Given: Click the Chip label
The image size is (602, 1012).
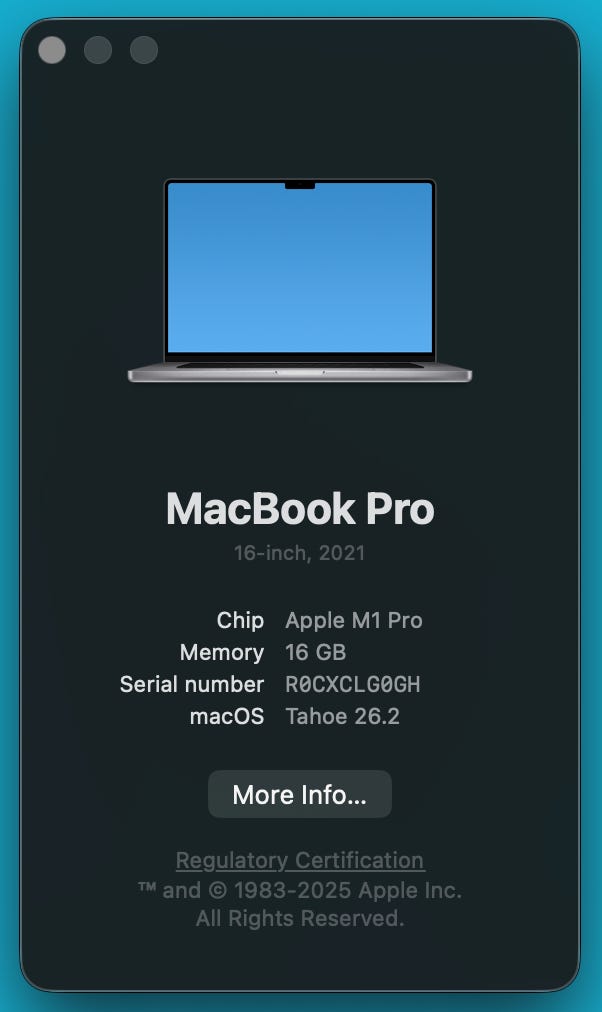Looking at the screenshot, I should pyautogui.click(x=240, y=620).
